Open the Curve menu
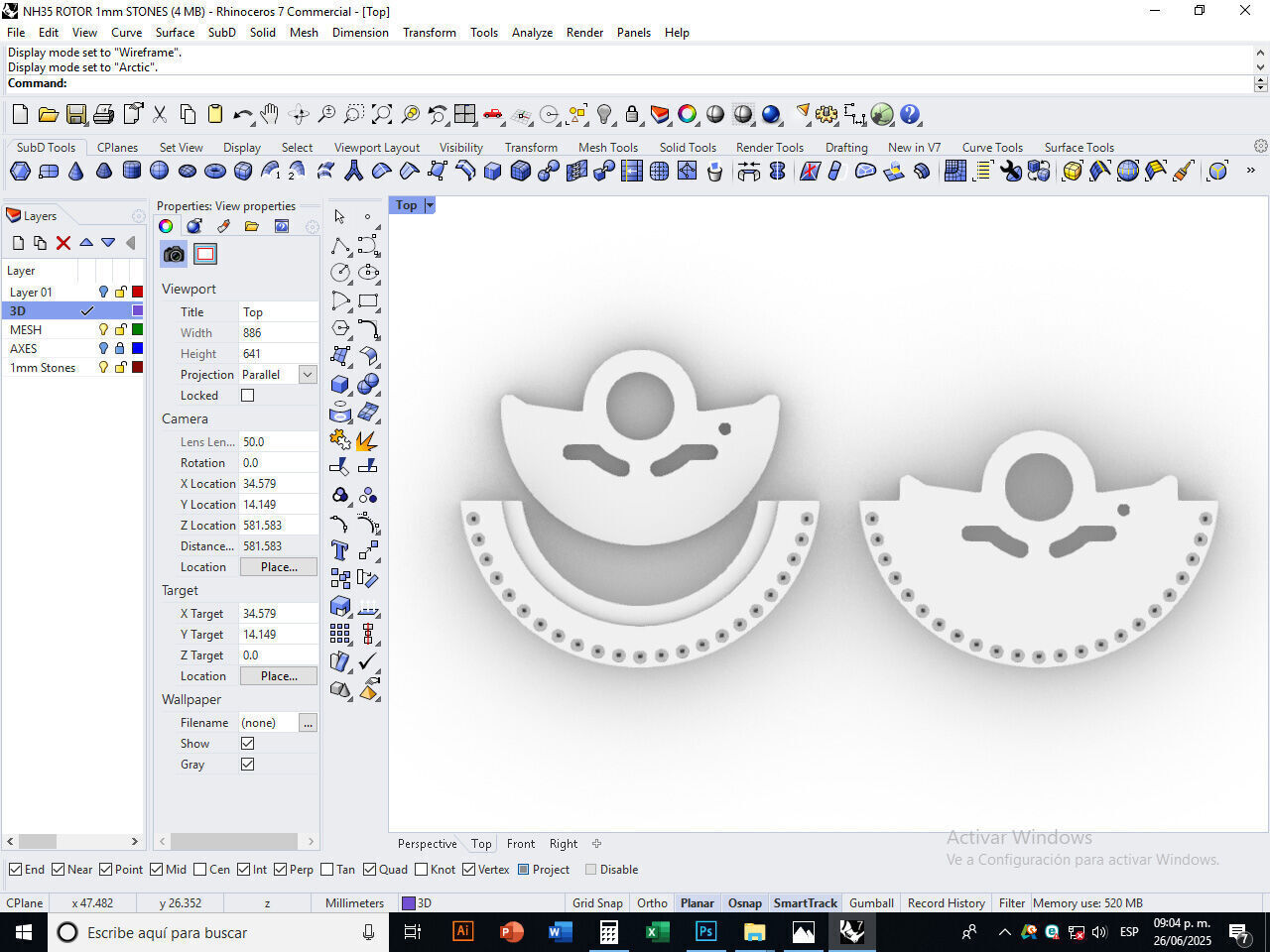Screen dimensions: 1270x952 pyautogui.click(x=126, y=33)
